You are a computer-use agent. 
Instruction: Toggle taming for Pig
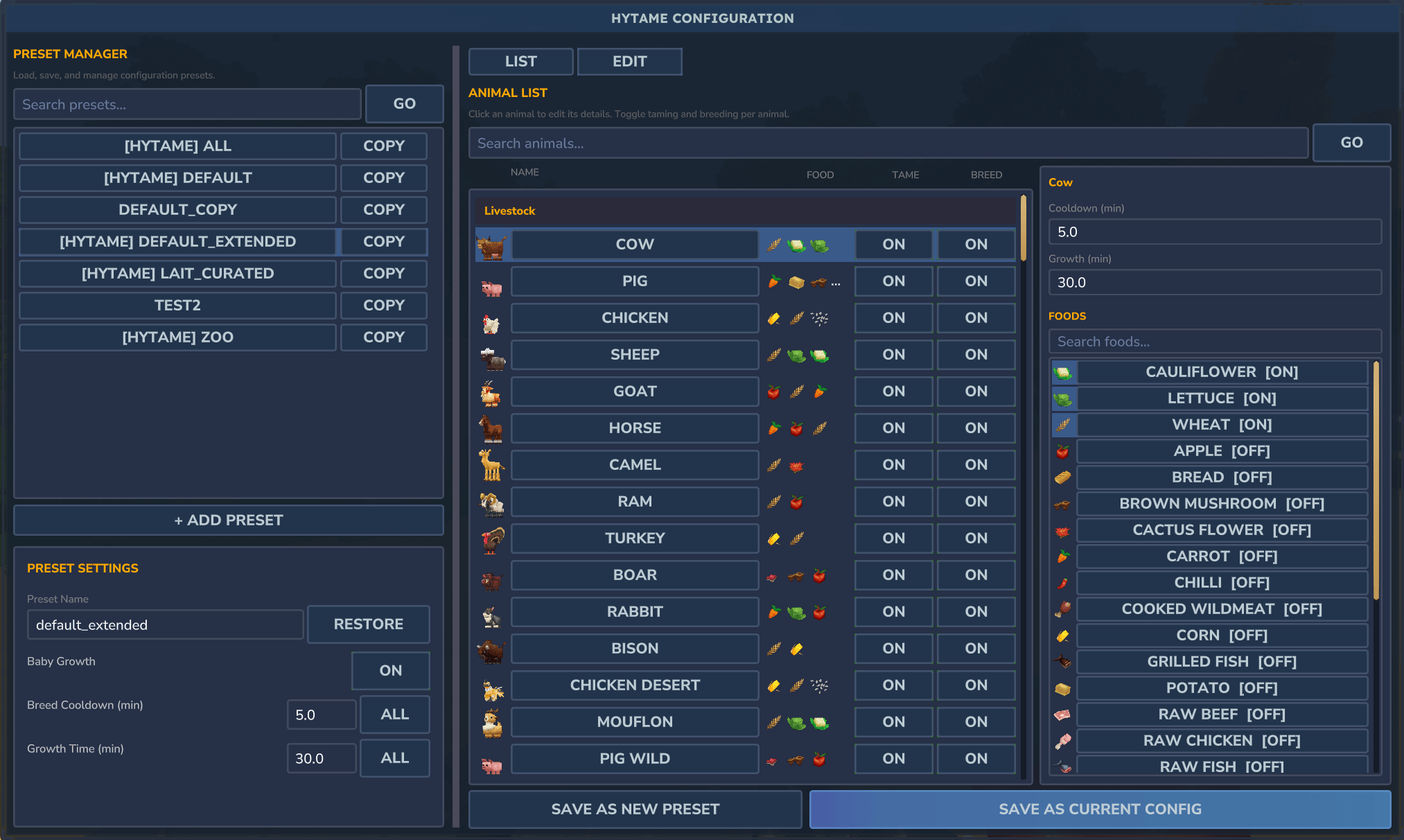(x=893, y=281)
